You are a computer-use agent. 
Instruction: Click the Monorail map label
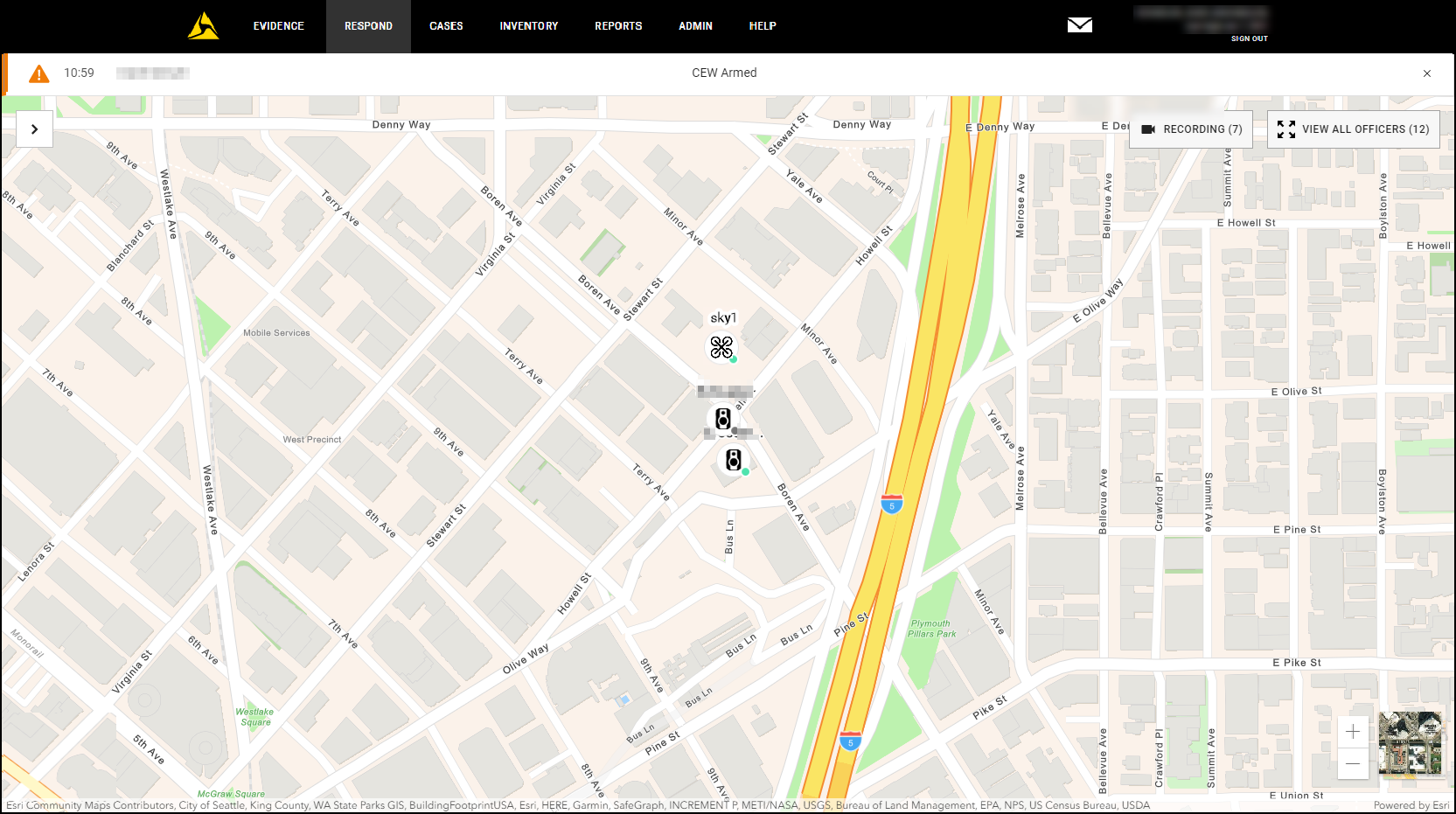pos(27,643)
